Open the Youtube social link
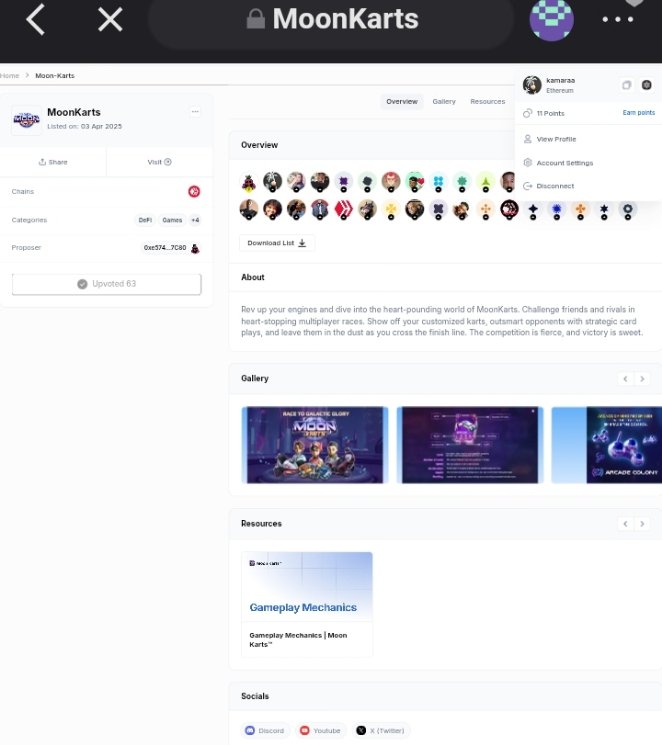The width and height of the screenshot is (662, 745). coord(320,730)
